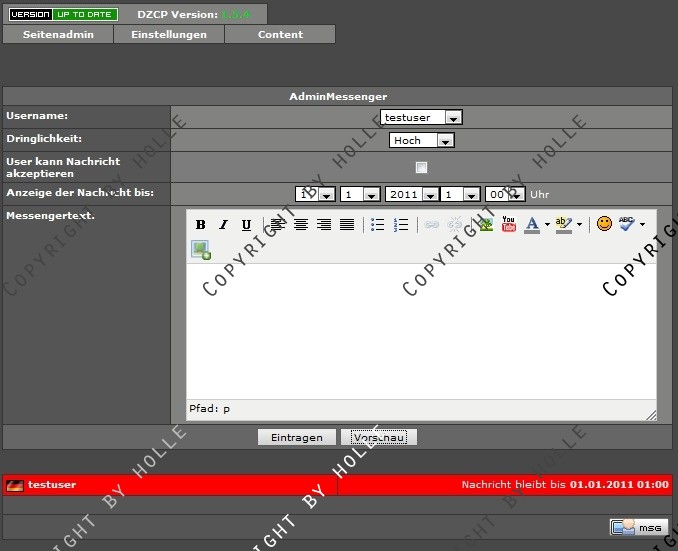Embed a YouTube video
Image resolution: width=678 pixels, height=551 pixels.
(x=509, y=225)
